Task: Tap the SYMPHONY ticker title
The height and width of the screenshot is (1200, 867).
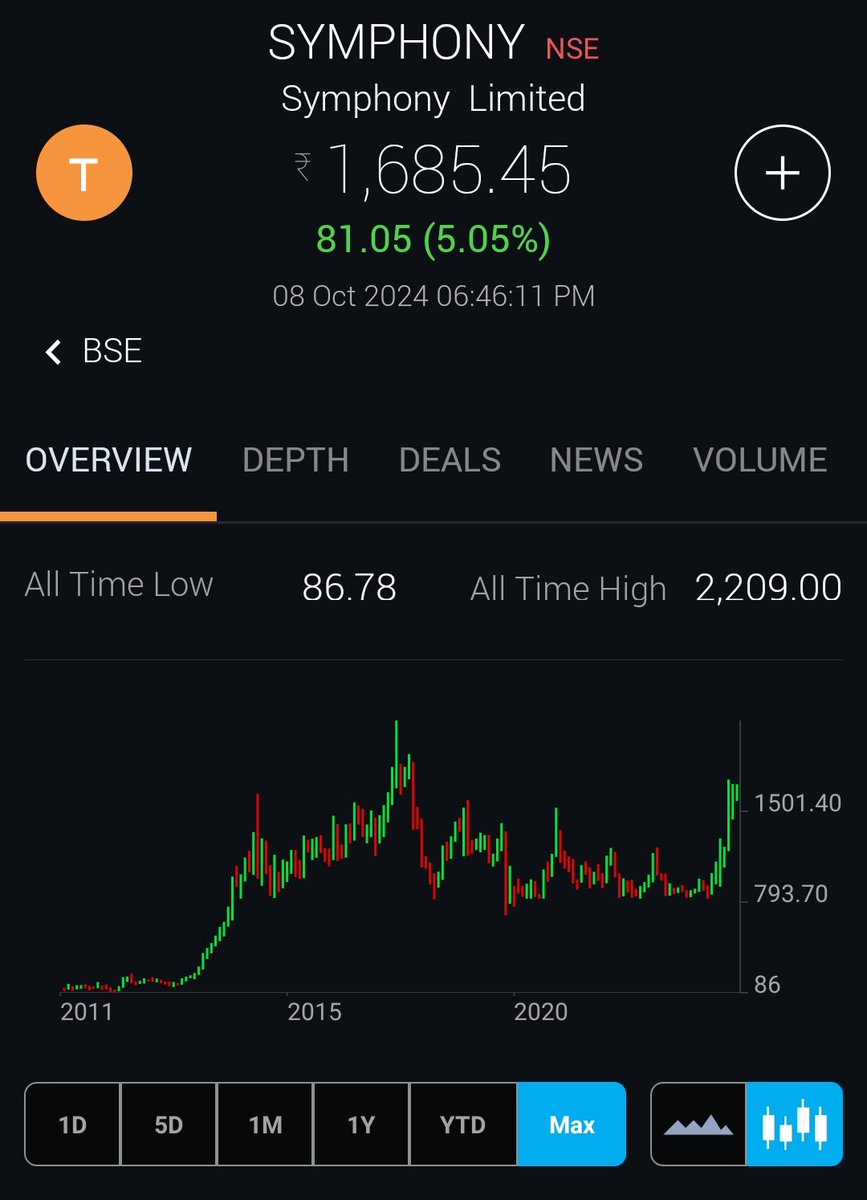Action: (396, 43)
